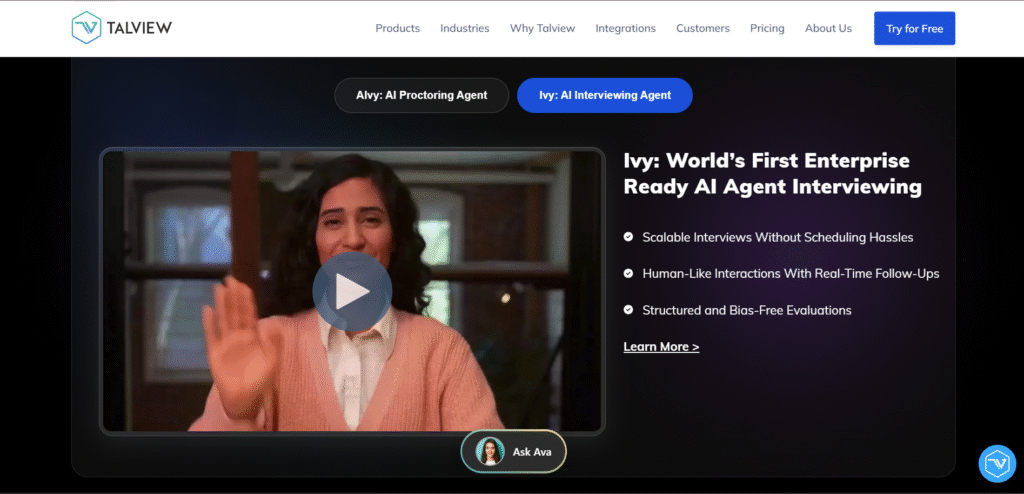The image size is (1024, 494).
Task: Click Ava's avatar in Ask Ava button
Action: 490,451
